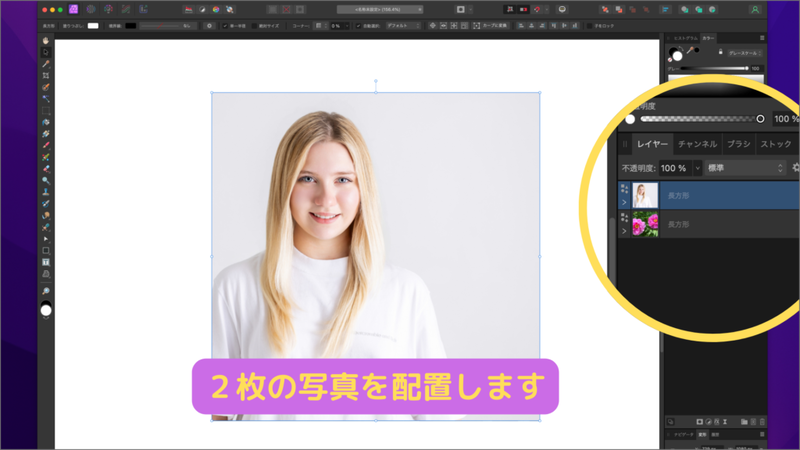The image size is (800, 450).
Task: Click the Arrange alignment button in top toolbar
Action: [666, 9]
